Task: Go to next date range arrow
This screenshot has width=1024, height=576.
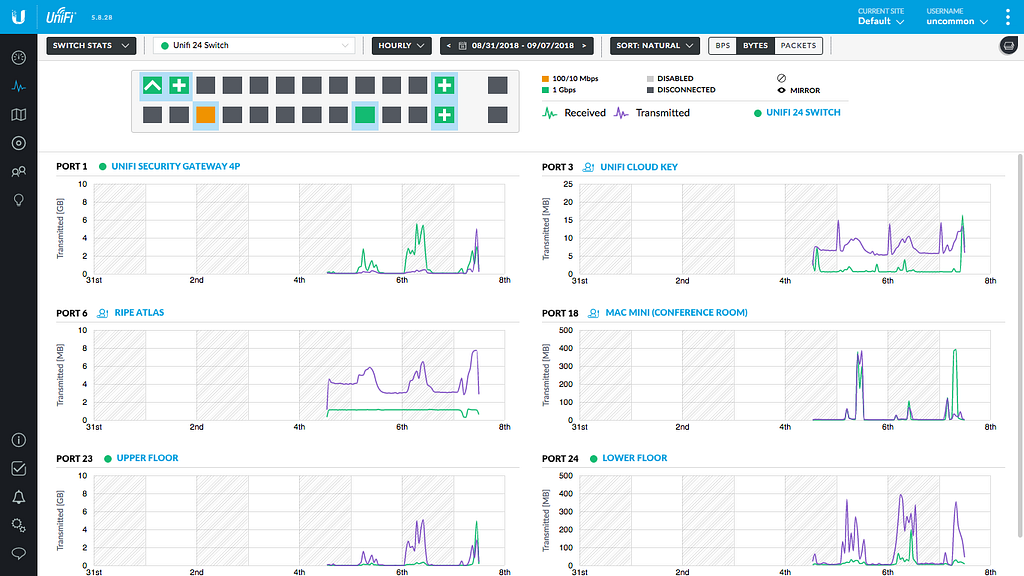Action: click(584, 46)
